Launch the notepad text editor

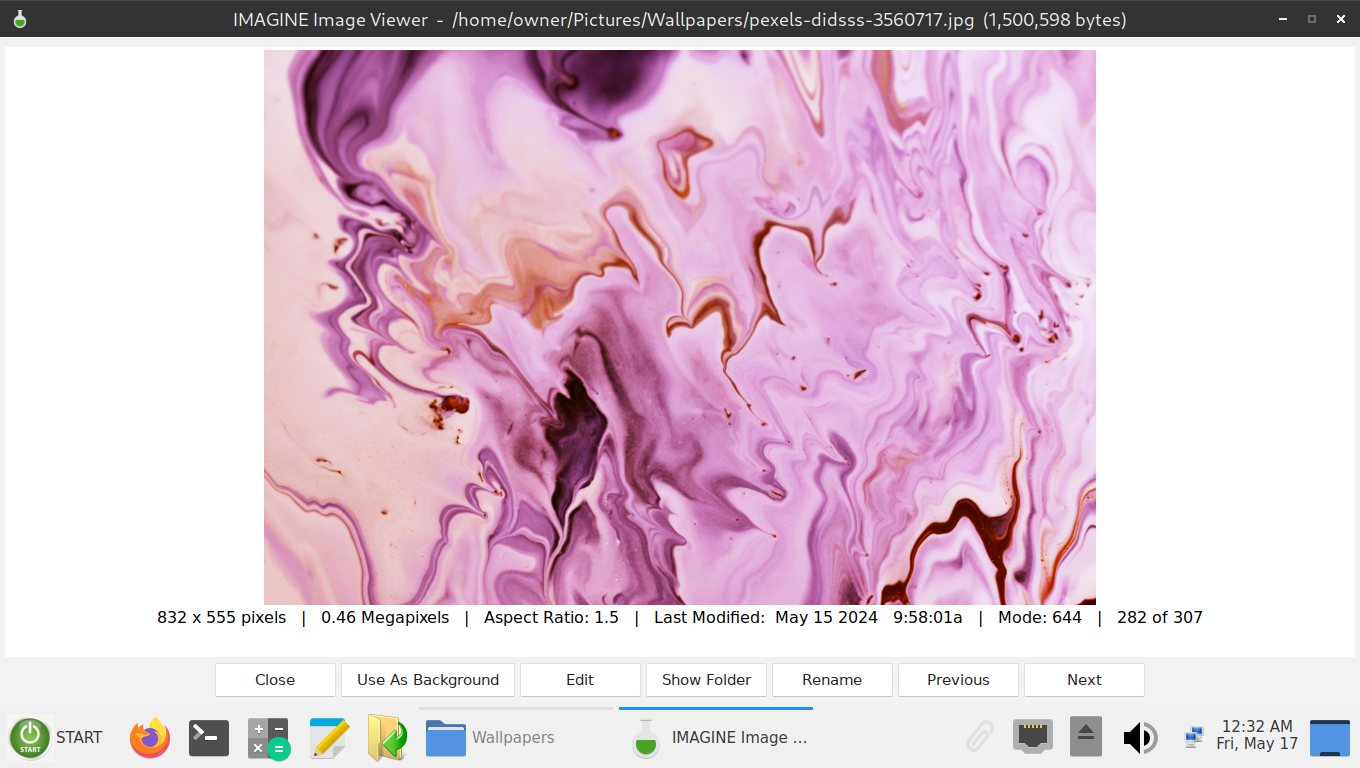point(328,738)
